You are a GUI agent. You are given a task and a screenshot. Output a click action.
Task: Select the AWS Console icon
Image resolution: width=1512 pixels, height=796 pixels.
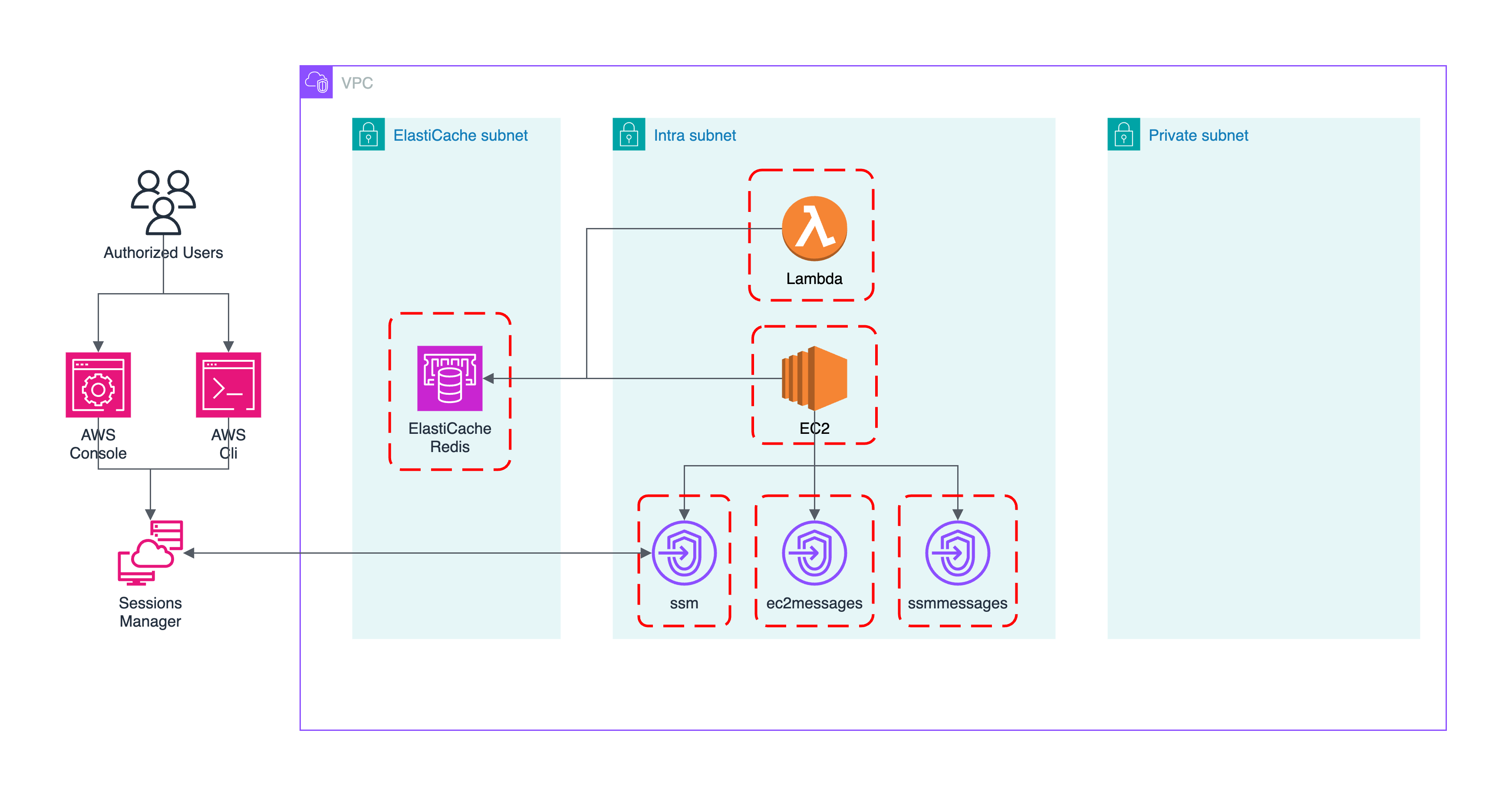click(x=98, y=384)
